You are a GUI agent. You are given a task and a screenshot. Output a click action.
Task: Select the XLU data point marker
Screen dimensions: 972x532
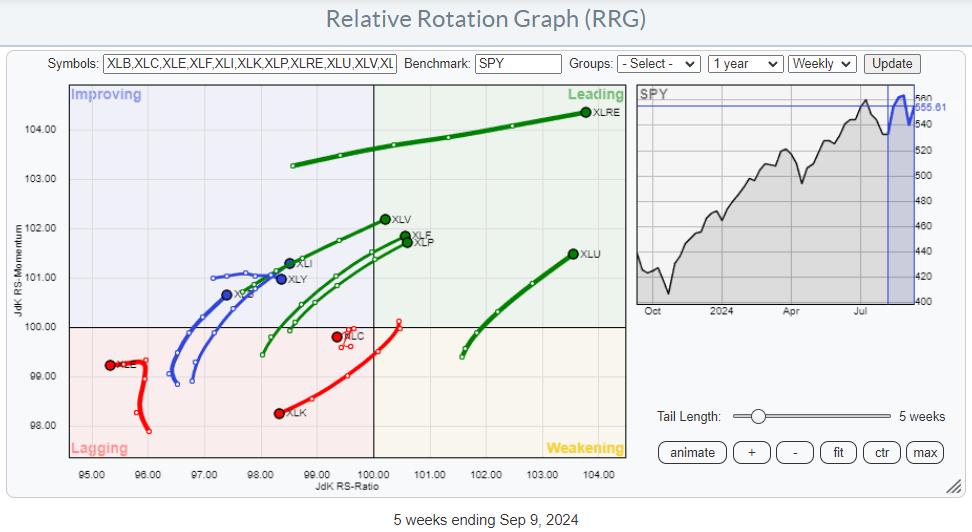573,254
